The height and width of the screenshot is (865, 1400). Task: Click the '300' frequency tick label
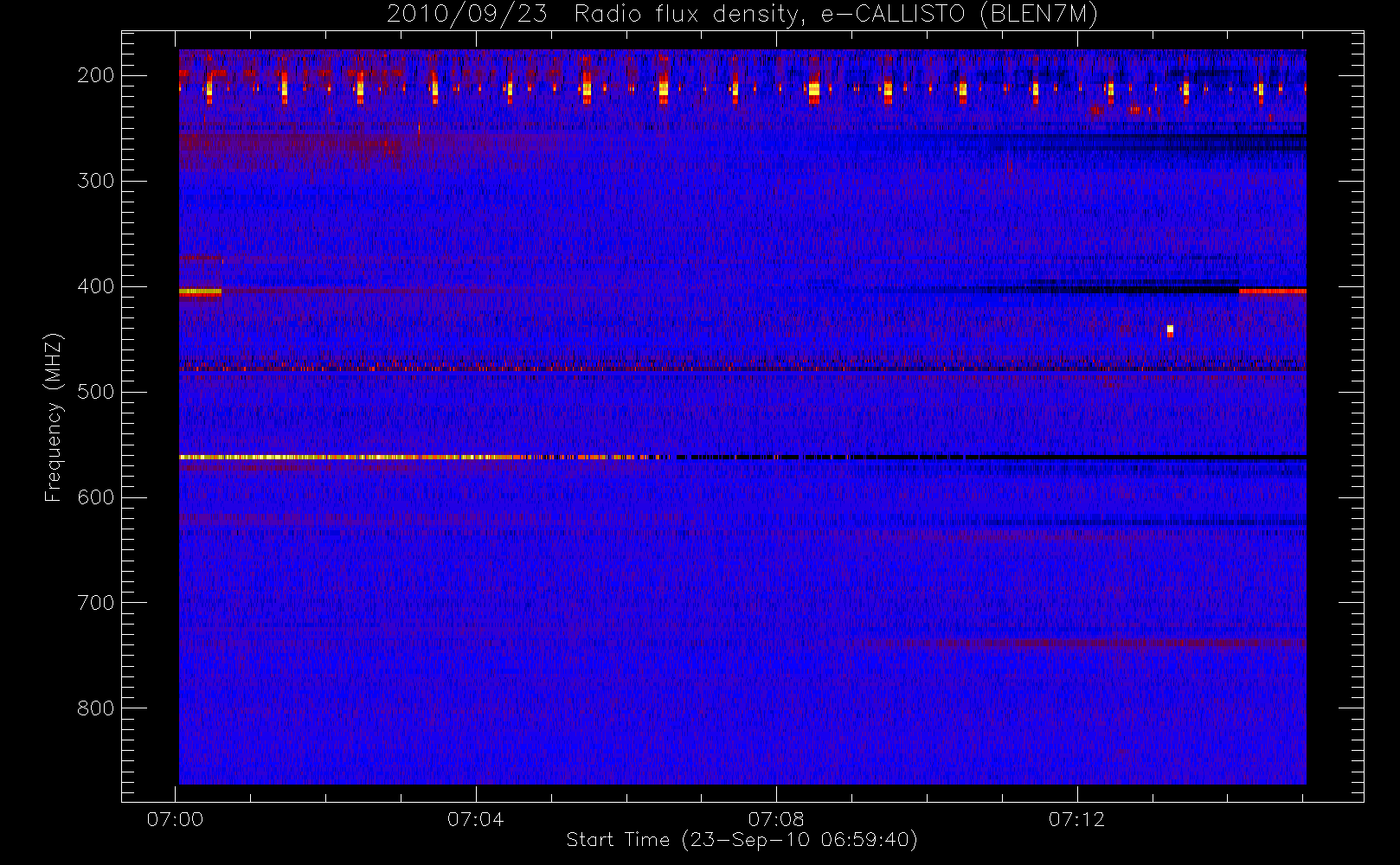point(95,181)
